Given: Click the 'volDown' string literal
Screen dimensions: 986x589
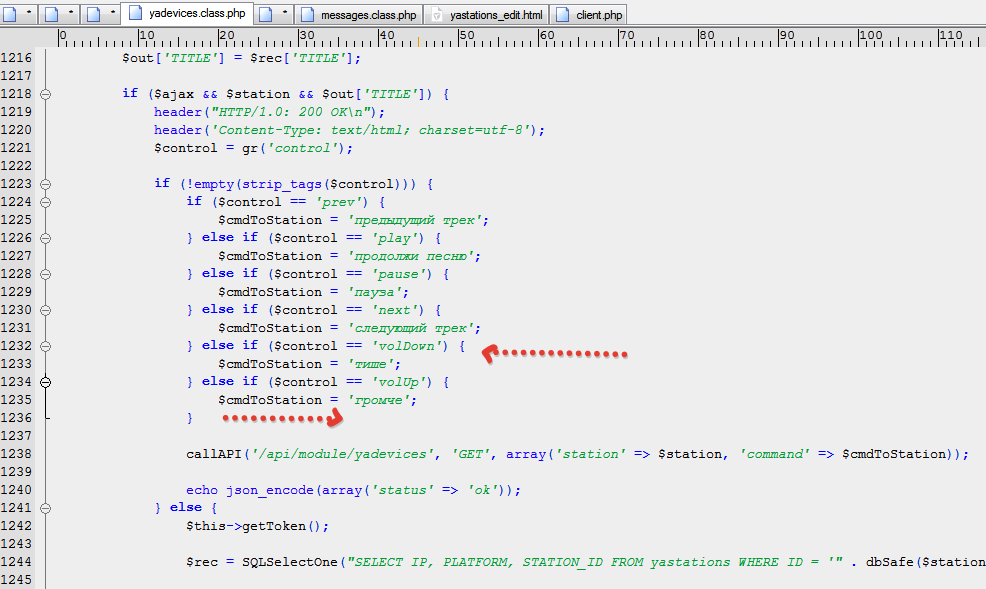Looking at the screenshot, I should (x=406, y=346).
